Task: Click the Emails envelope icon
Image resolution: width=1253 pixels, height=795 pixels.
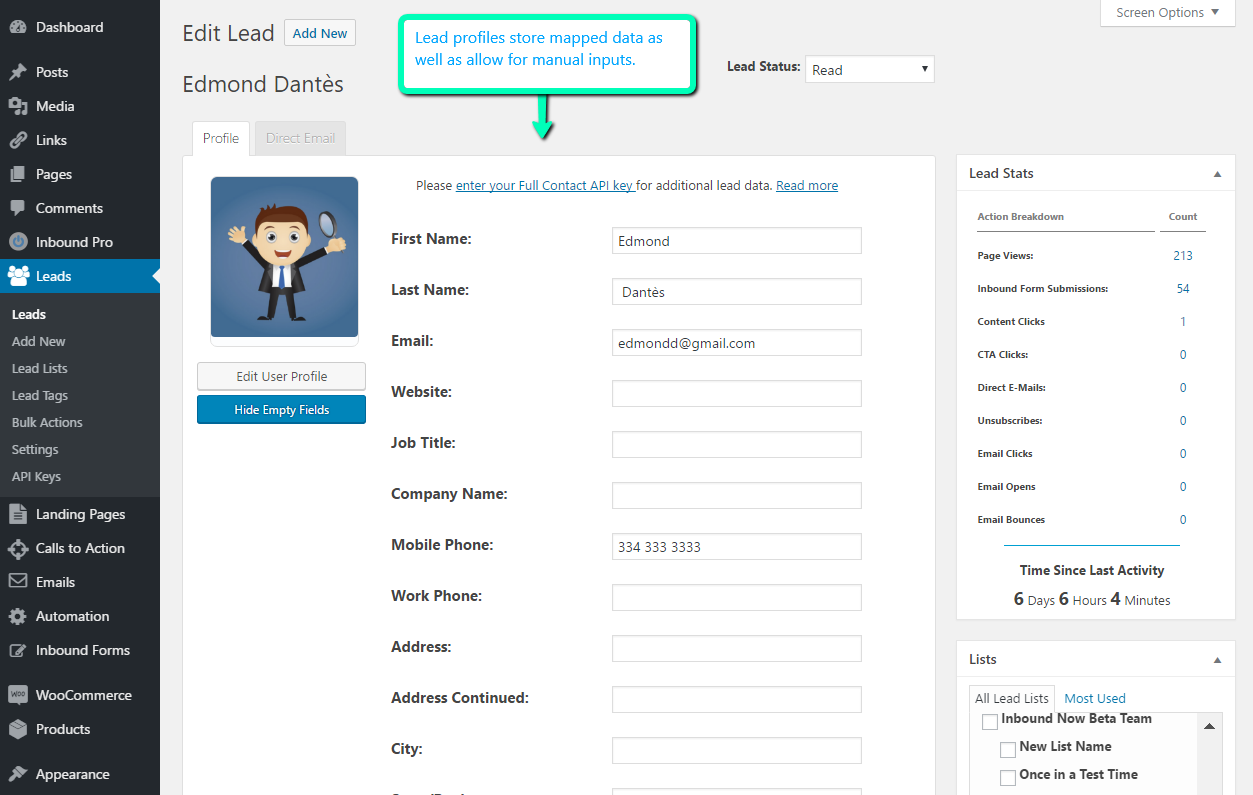Action: 17,582
